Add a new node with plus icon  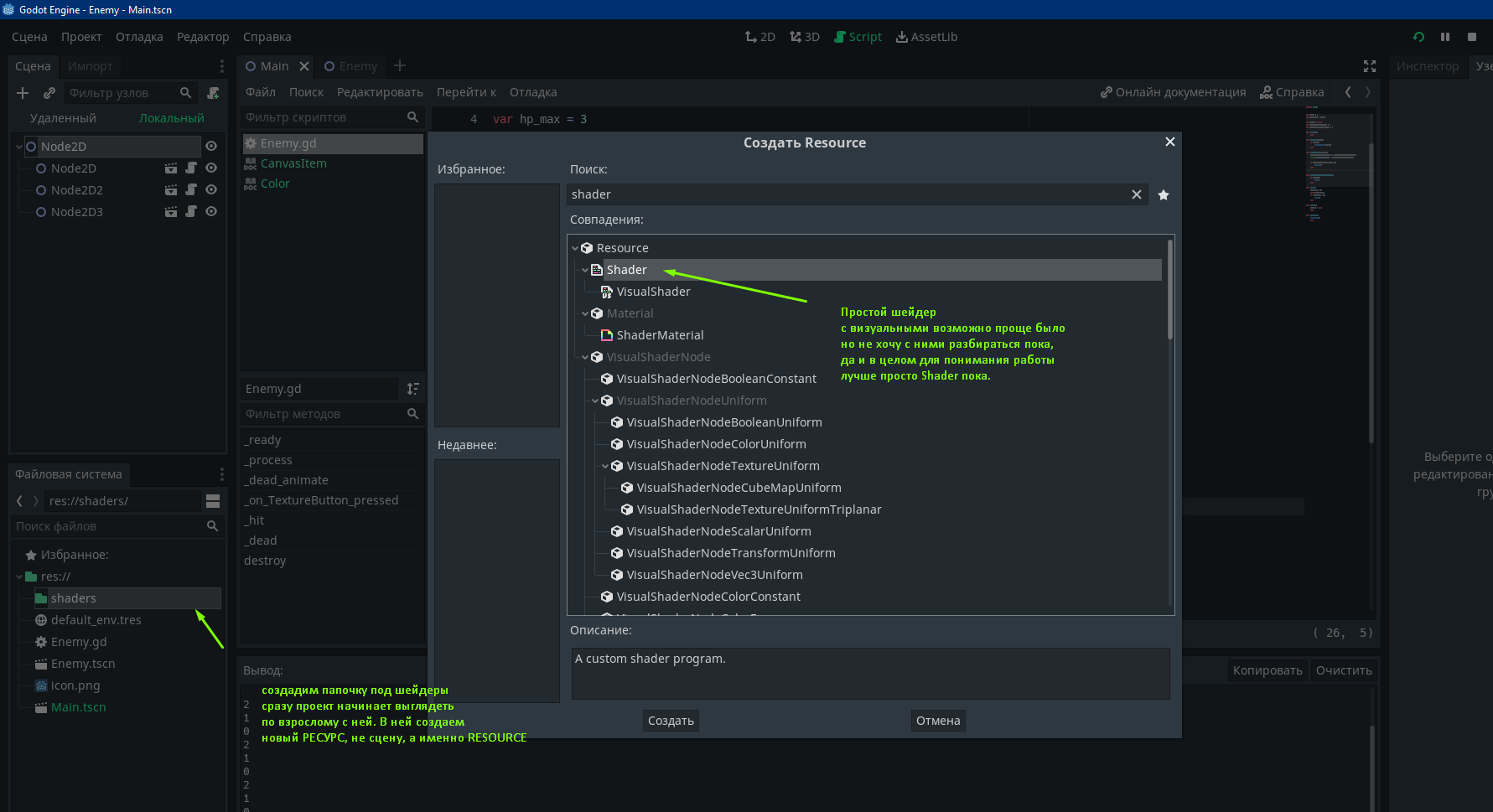[x=23, y=93]
